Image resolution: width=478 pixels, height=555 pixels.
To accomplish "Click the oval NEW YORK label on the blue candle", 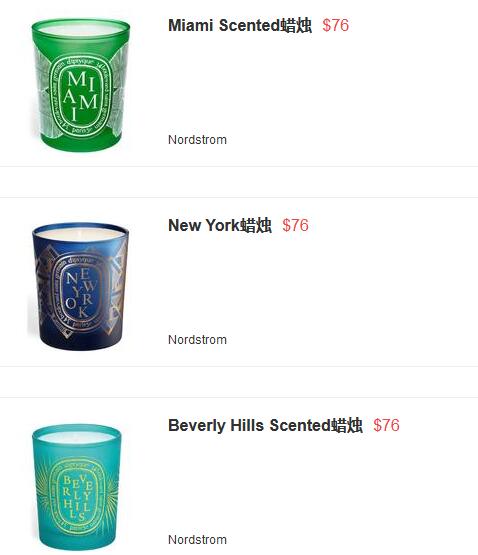I will [80, 292].
